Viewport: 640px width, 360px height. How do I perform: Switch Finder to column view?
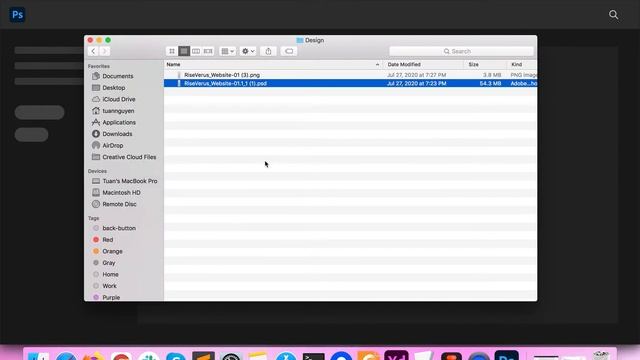(196, 51)
